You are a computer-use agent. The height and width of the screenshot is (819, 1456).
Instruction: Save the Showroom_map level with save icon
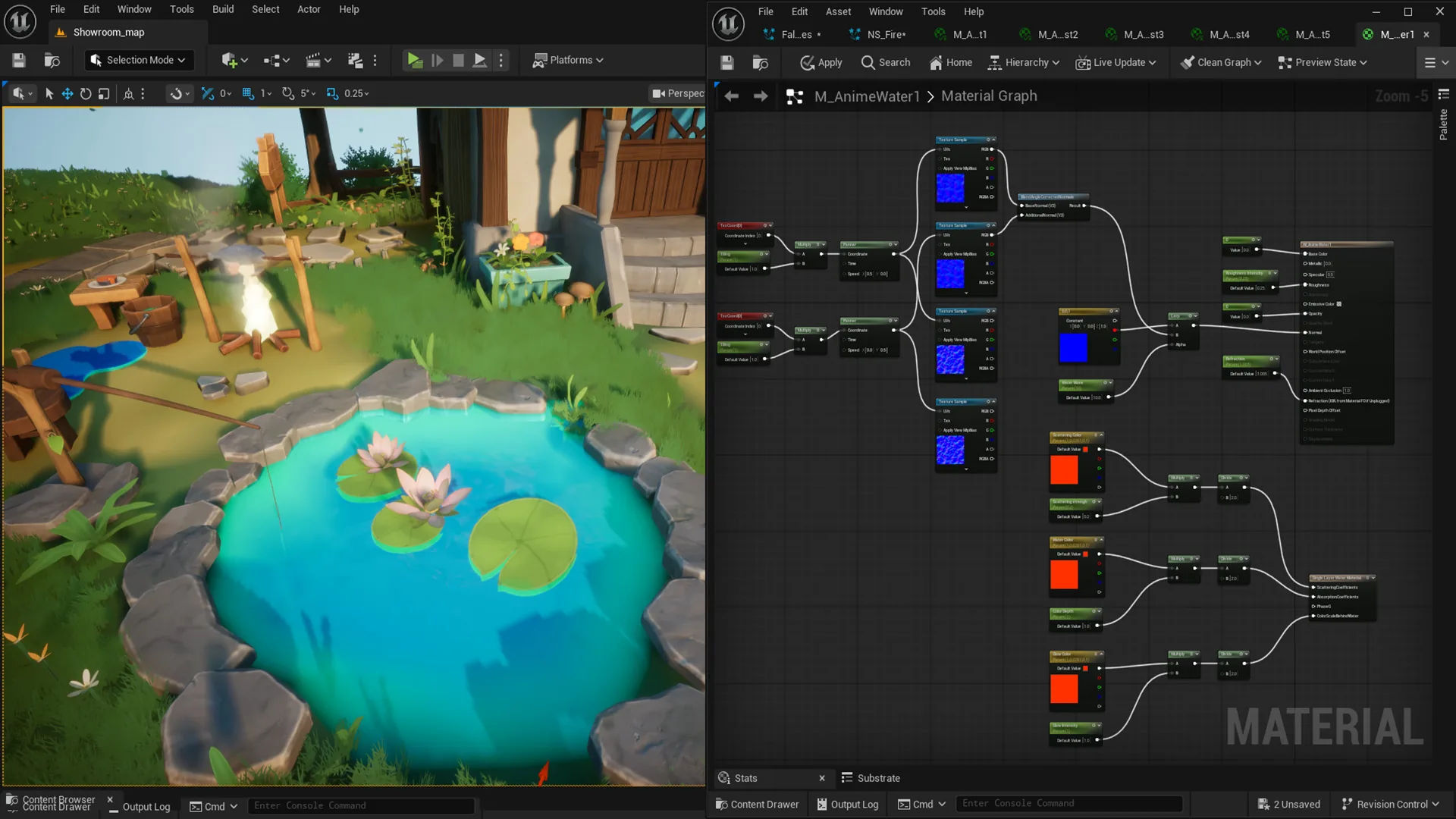click(x=19, y=60)
